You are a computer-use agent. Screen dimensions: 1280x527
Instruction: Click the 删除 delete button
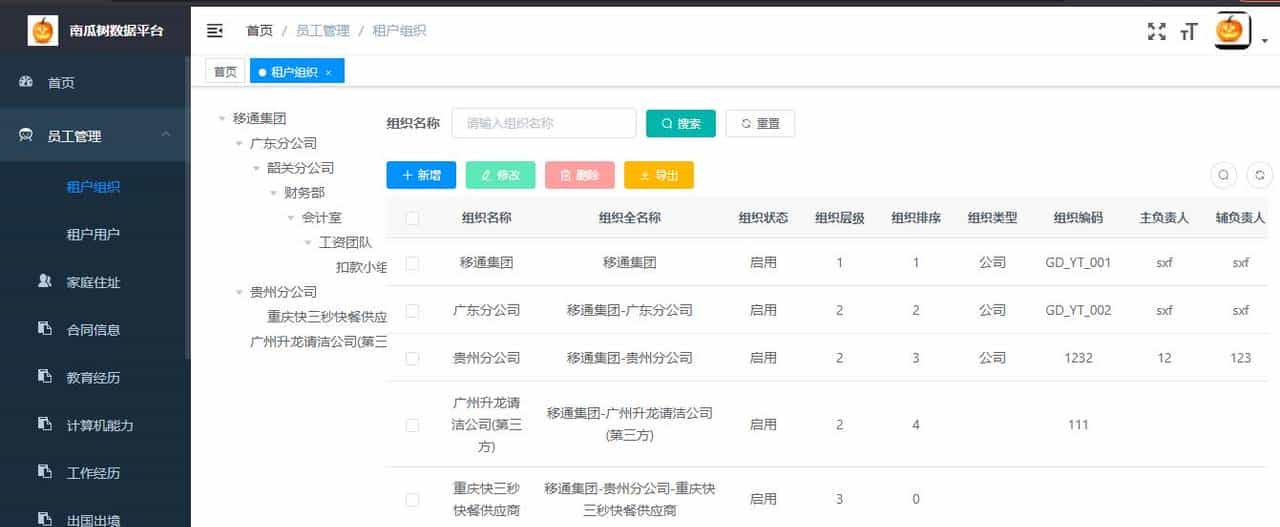[x=580, y=175]
